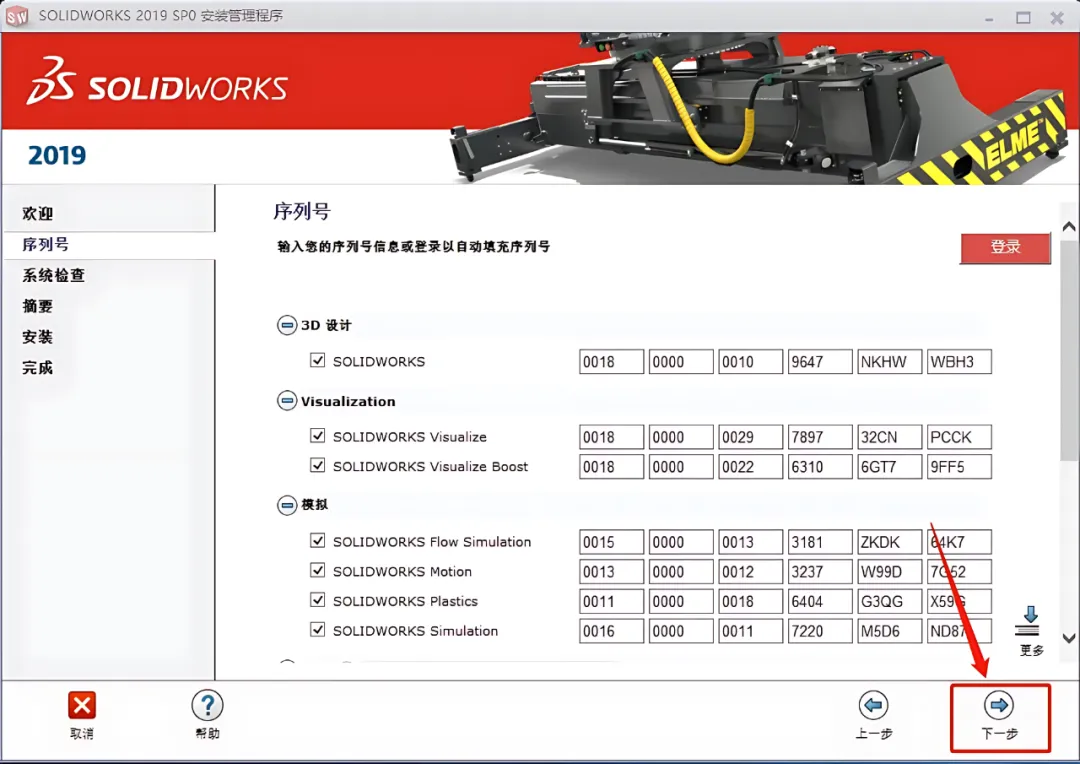Image resolution: width=1080 pixels, height=764 pixels.
Task: Click Visualize Boost serial field 6310
Action: click(x=820, y=466)
